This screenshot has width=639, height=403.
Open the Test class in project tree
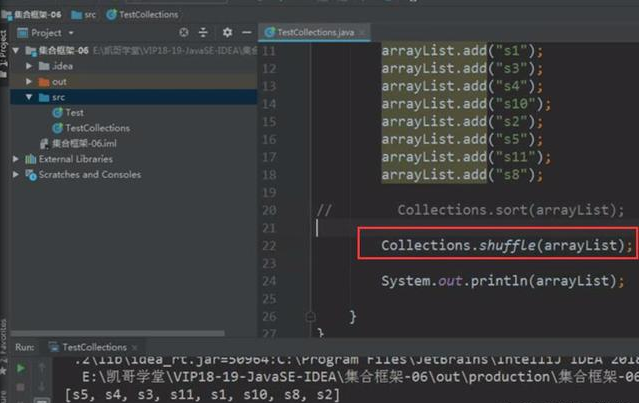coord(74,113)
